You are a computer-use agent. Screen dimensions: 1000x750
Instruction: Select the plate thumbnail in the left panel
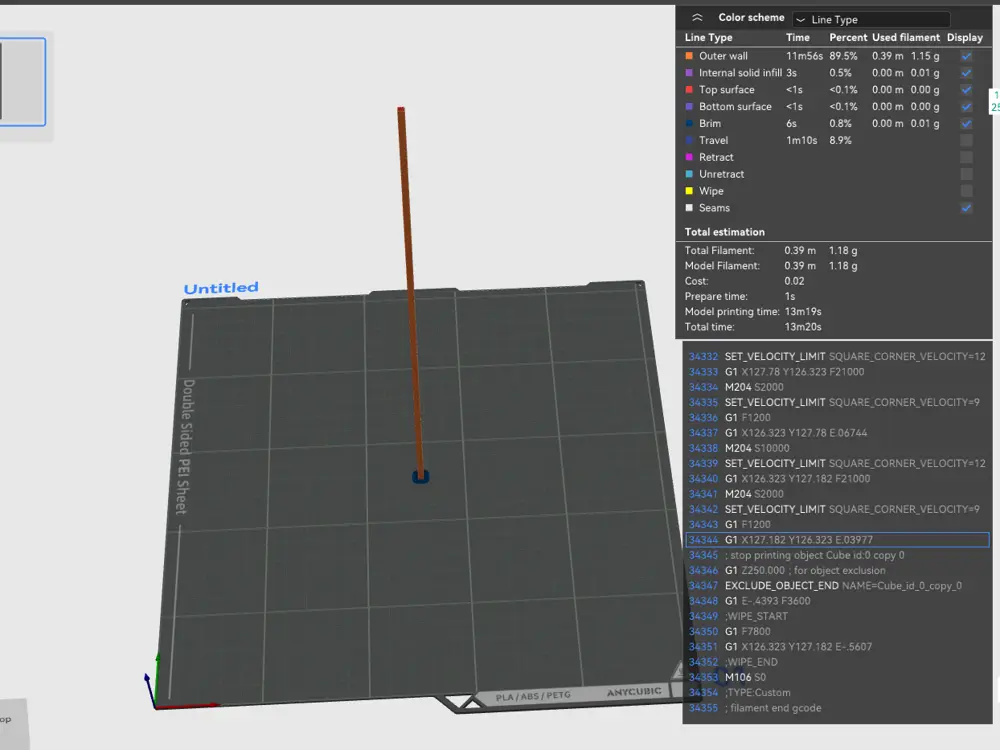click(x=22, y=82)
